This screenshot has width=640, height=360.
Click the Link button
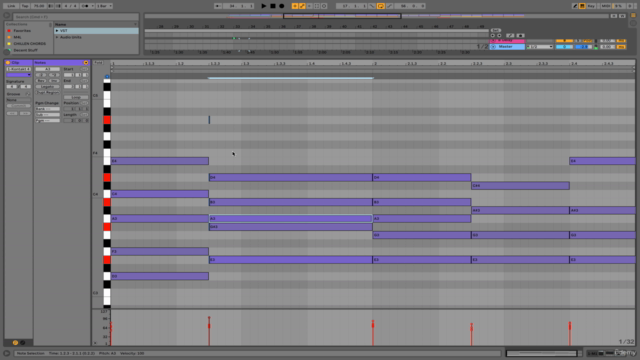point(11,6)
